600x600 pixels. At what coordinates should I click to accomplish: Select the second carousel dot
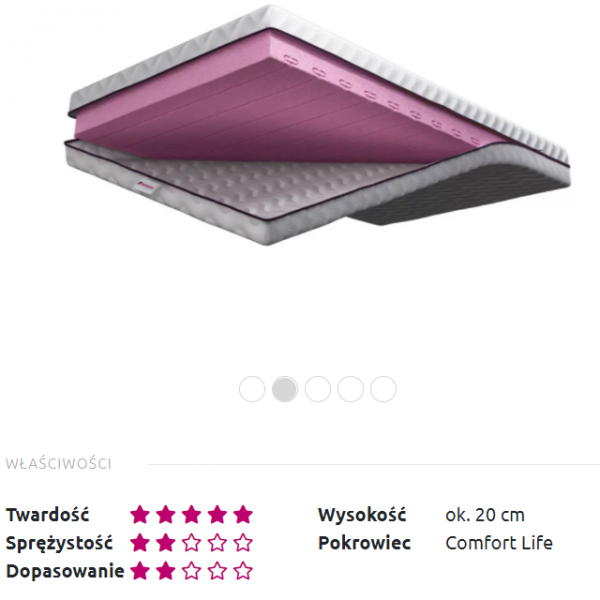(x=285, y=389)
